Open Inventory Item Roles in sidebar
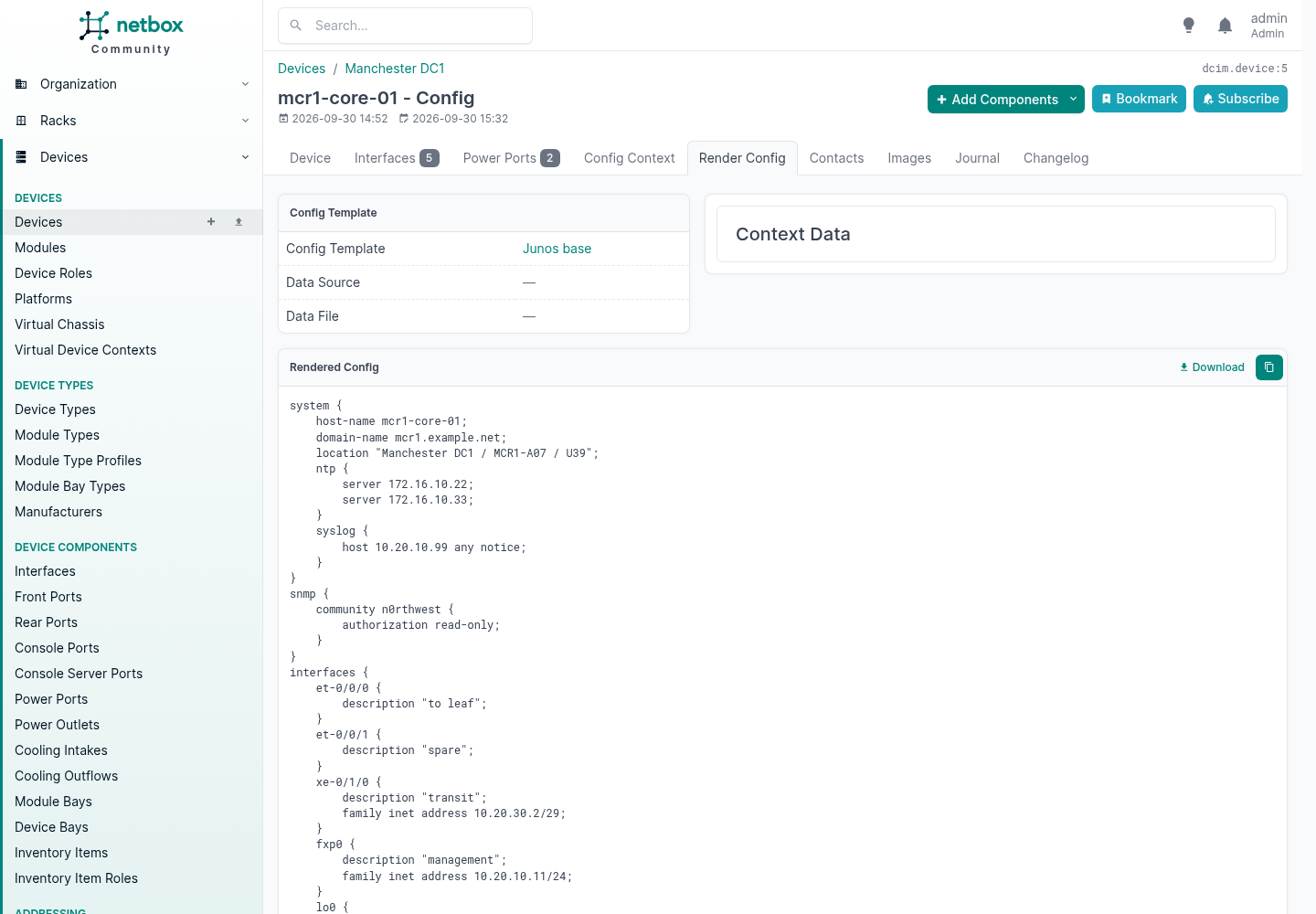 (76, 878)
